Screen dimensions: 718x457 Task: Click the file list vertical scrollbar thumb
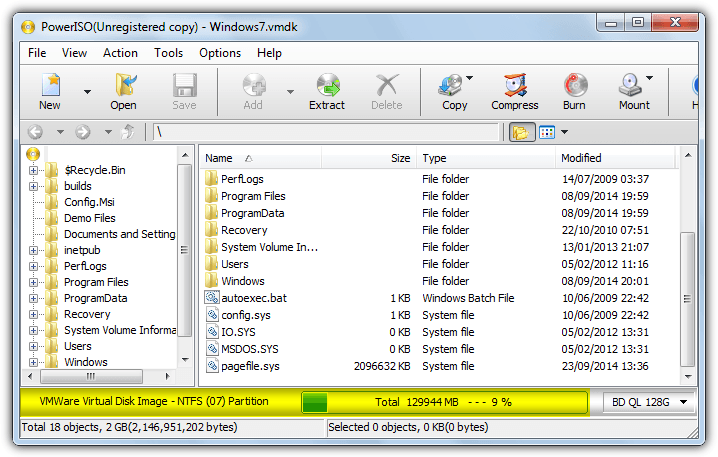tap(687, 299)
